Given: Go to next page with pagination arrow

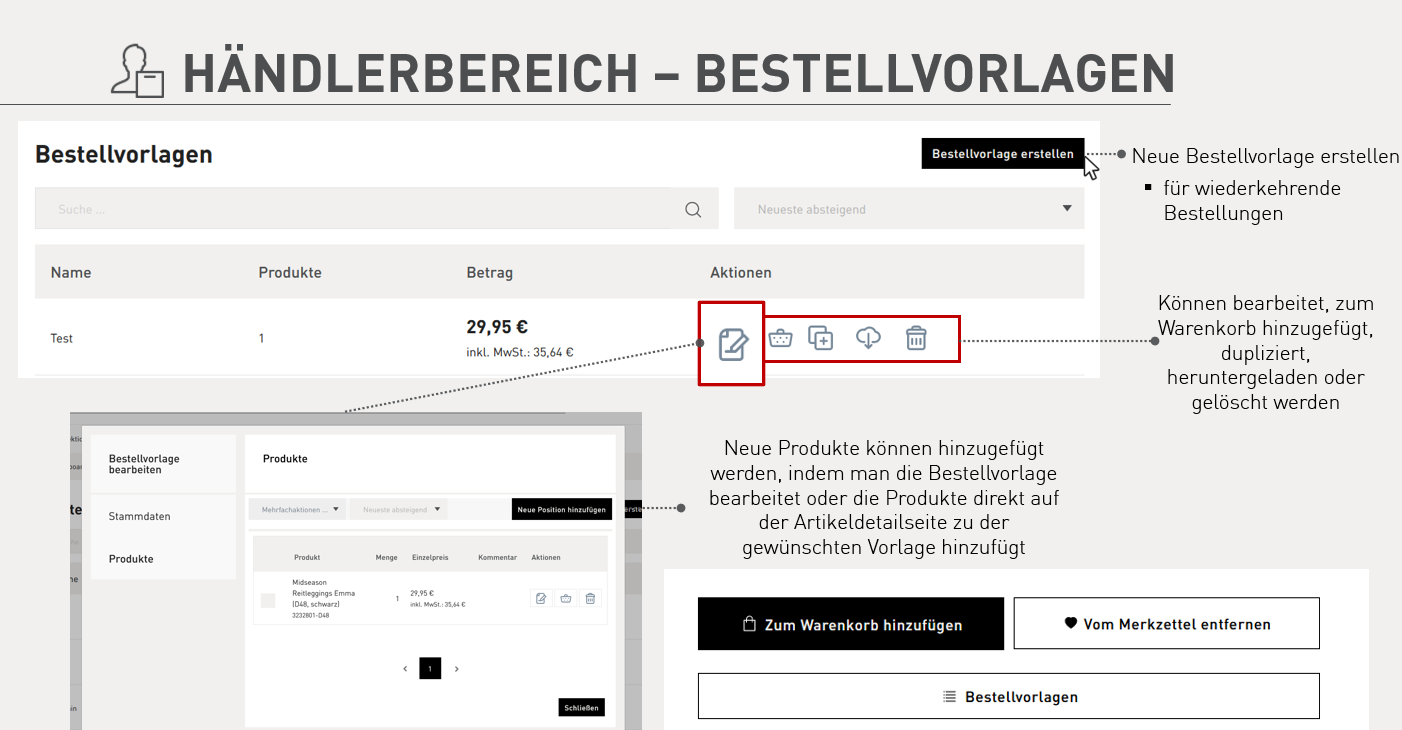Looking at the screenshot, I should pos(457,668).
